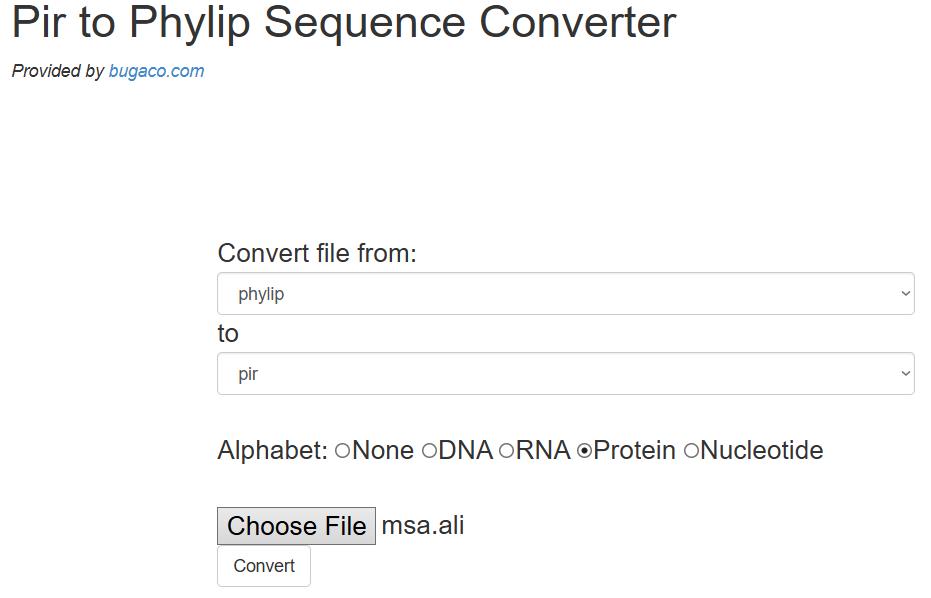Select the DNA alphabet radio button

[x=429, y=451]
